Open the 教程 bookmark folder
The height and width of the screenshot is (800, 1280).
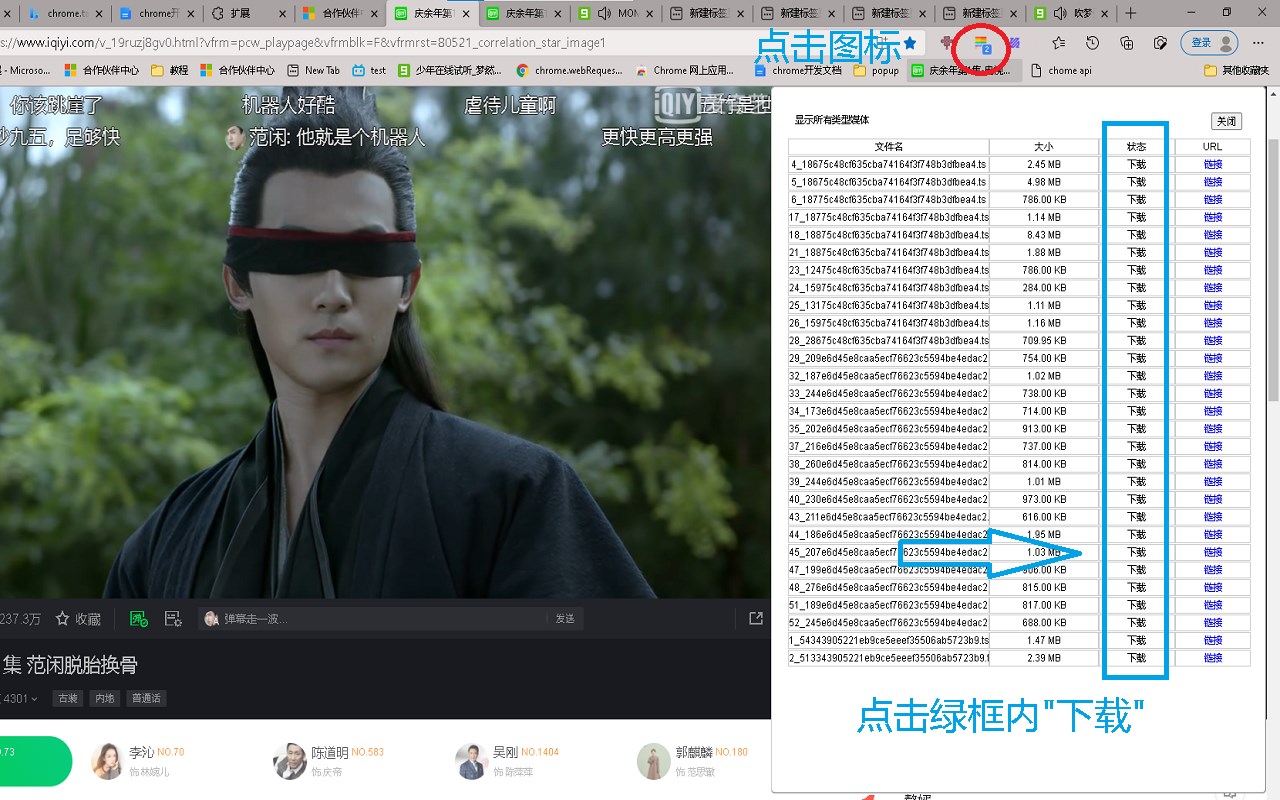coord(170,70)
